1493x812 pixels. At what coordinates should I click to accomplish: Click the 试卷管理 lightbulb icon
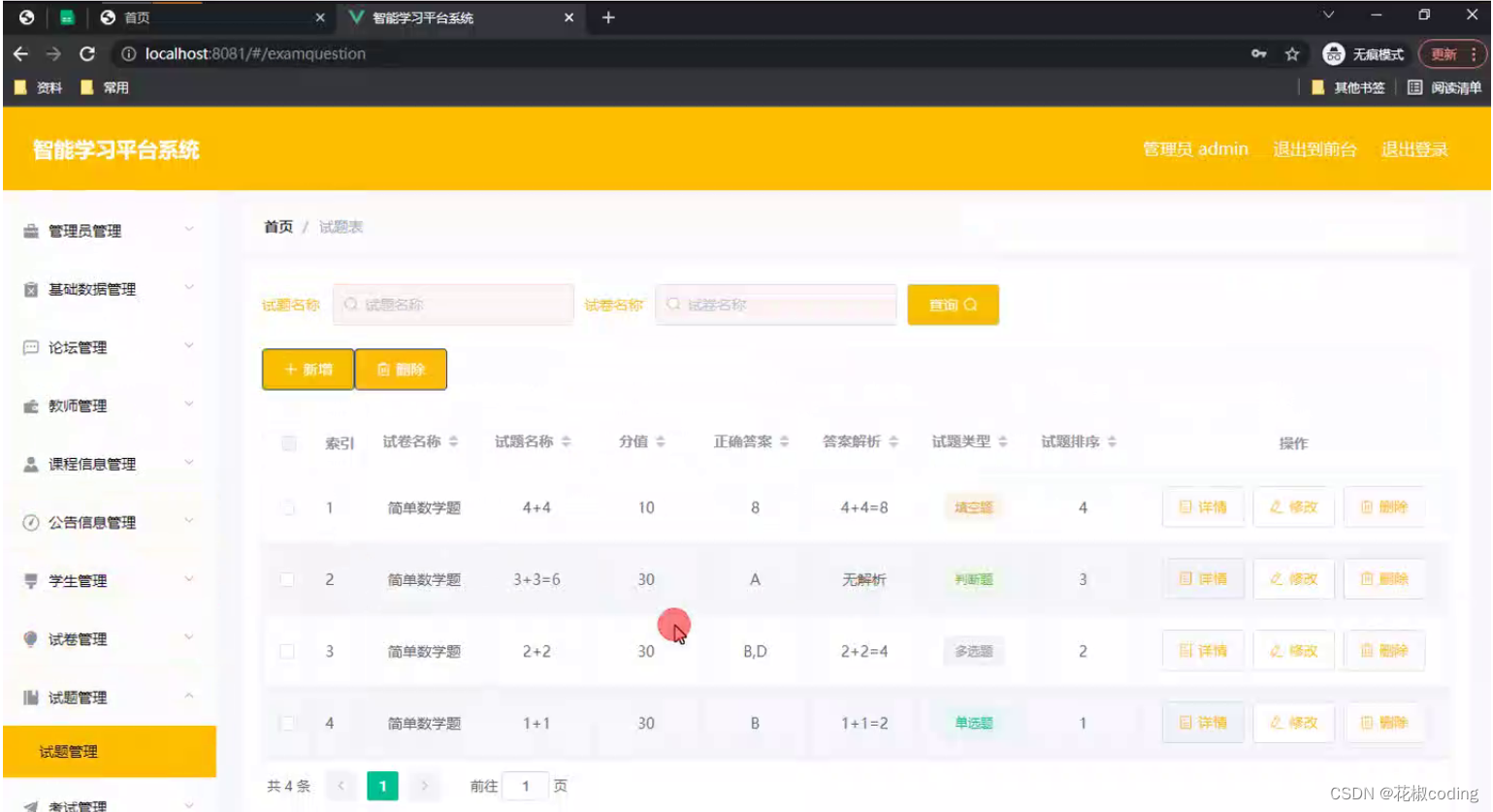pyautogui.click(x=29, y=638)
